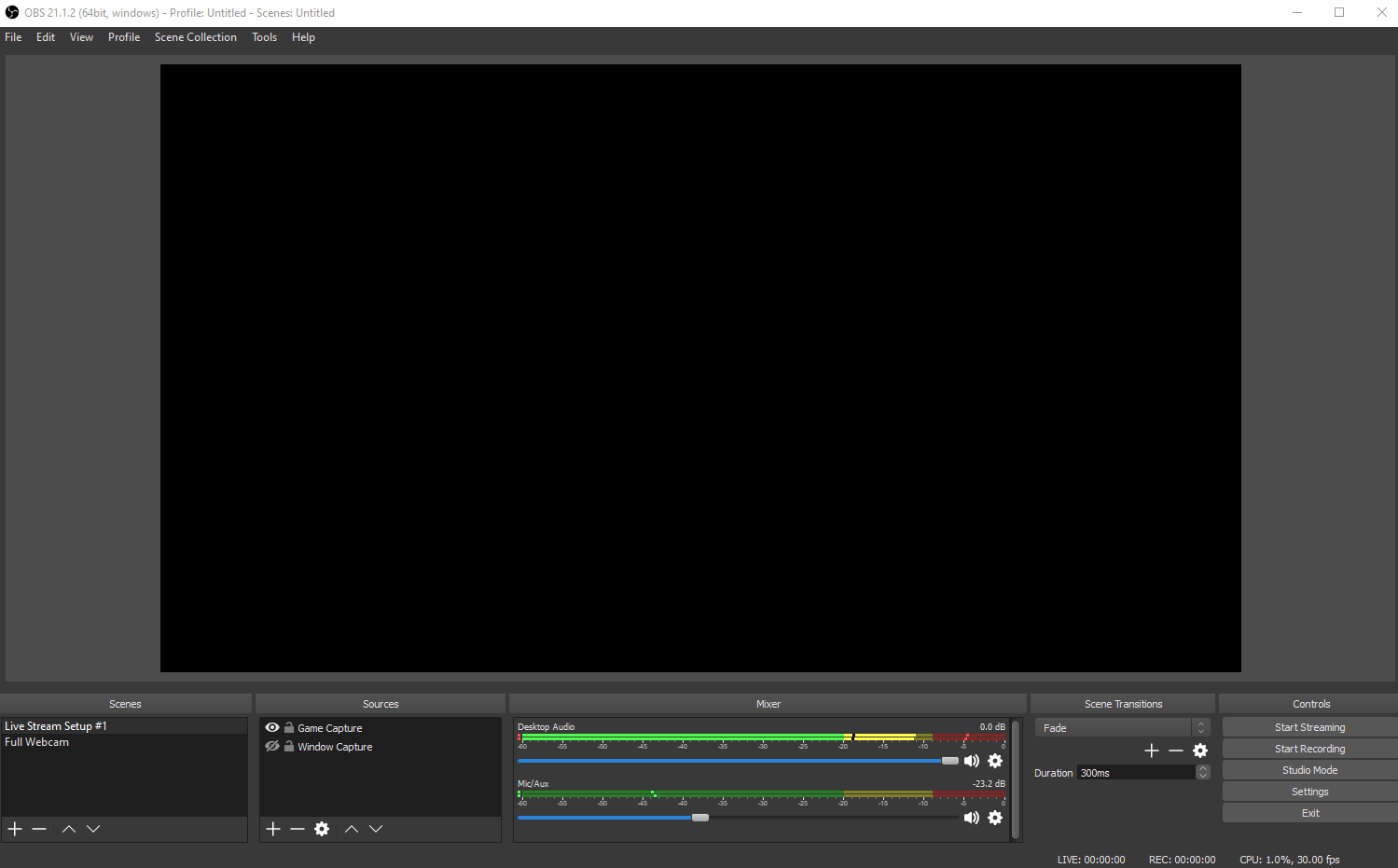Open the View menu

pyautogui.click(x=81, y=37)
